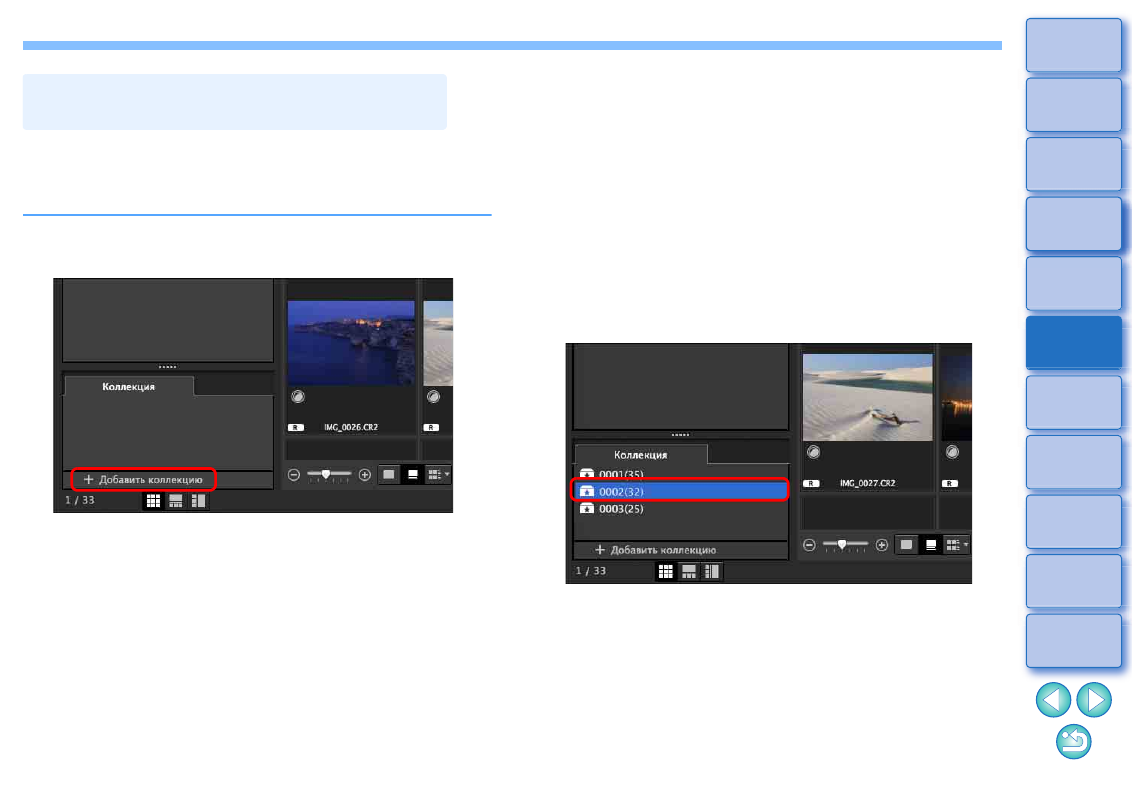Viewport: 1132px width, 800px height.
Task: Click zoom-in plus icon in IMG_0026 screenshot
Action: pyautogui.click(x=365, y=474)
